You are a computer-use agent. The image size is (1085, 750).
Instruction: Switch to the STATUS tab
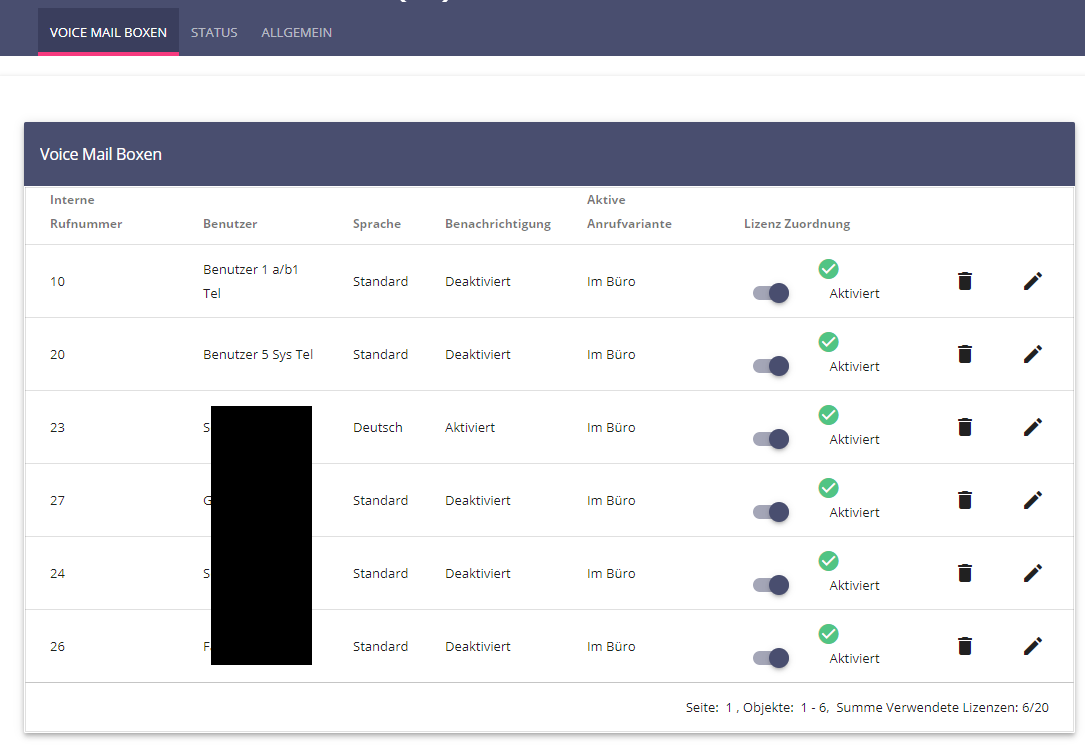[214, 33]
